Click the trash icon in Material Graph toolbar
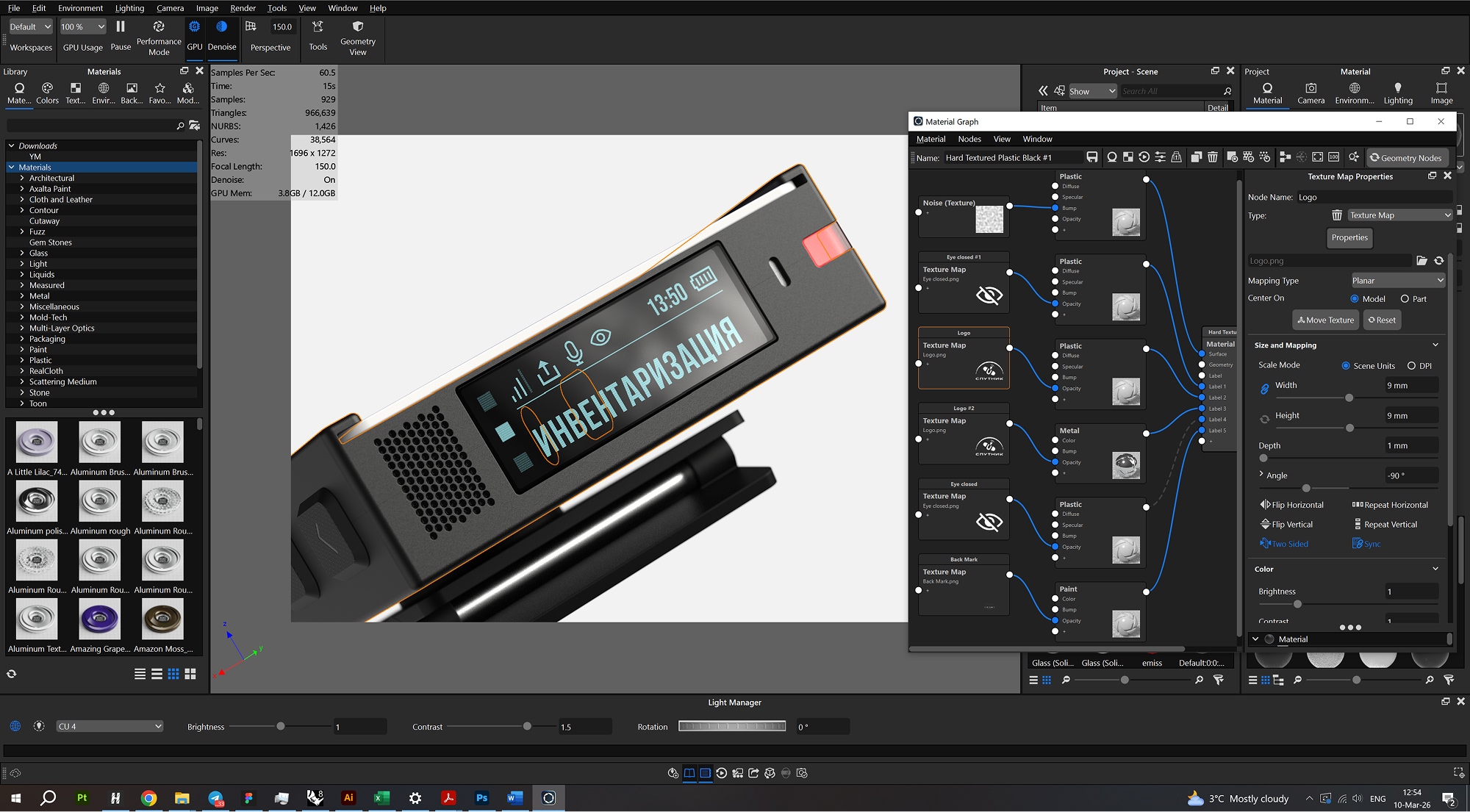This screenshot has width=1470, height=812. coord(1213,157)
